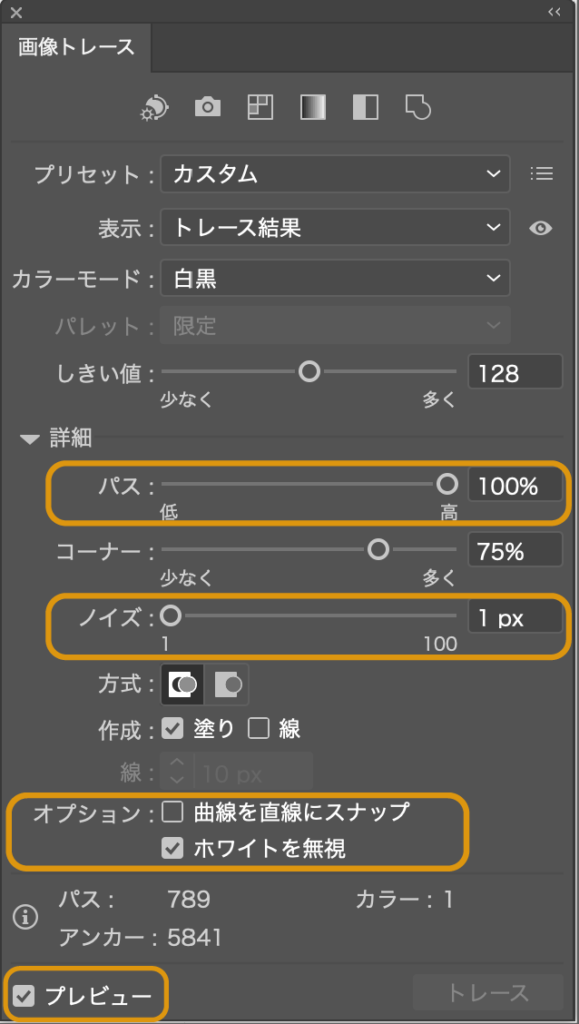Select the Black and White preset icon
The height and width of the screenshot is (1024, 579).
click(x=366, y=106)
